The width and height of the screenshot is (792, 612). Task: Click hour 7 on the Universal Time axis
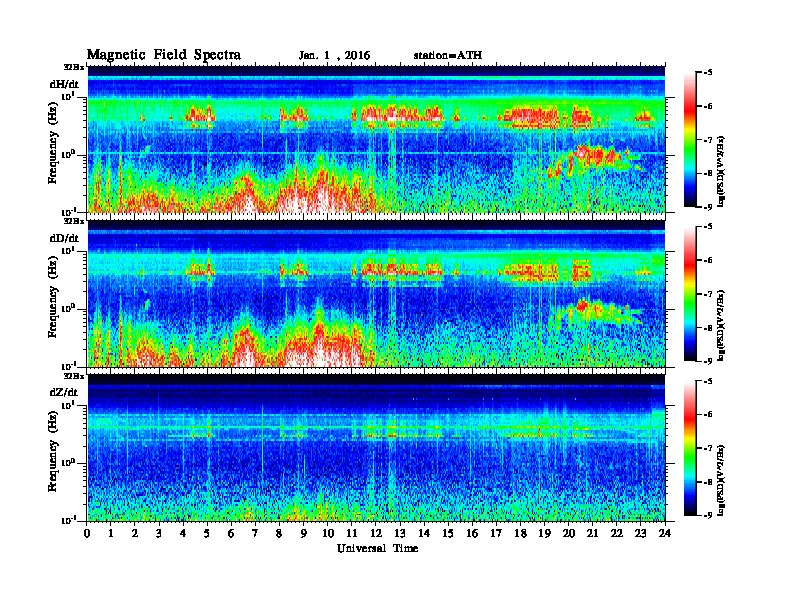256,533
